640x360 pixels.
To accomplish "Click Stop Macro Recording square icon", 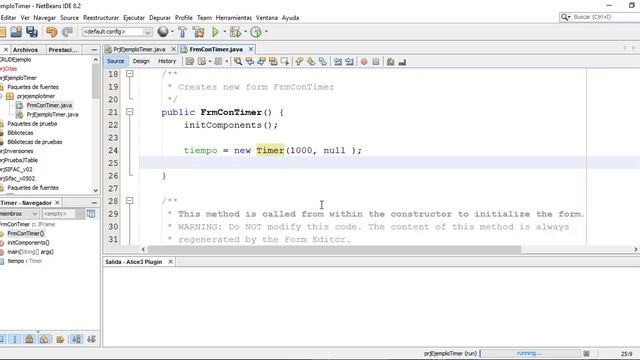I will [x=376, y=62].
